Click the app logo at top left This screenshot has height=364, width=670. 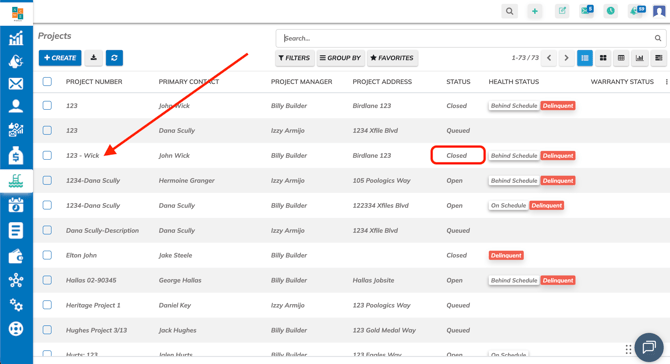[x=17, y=13]
